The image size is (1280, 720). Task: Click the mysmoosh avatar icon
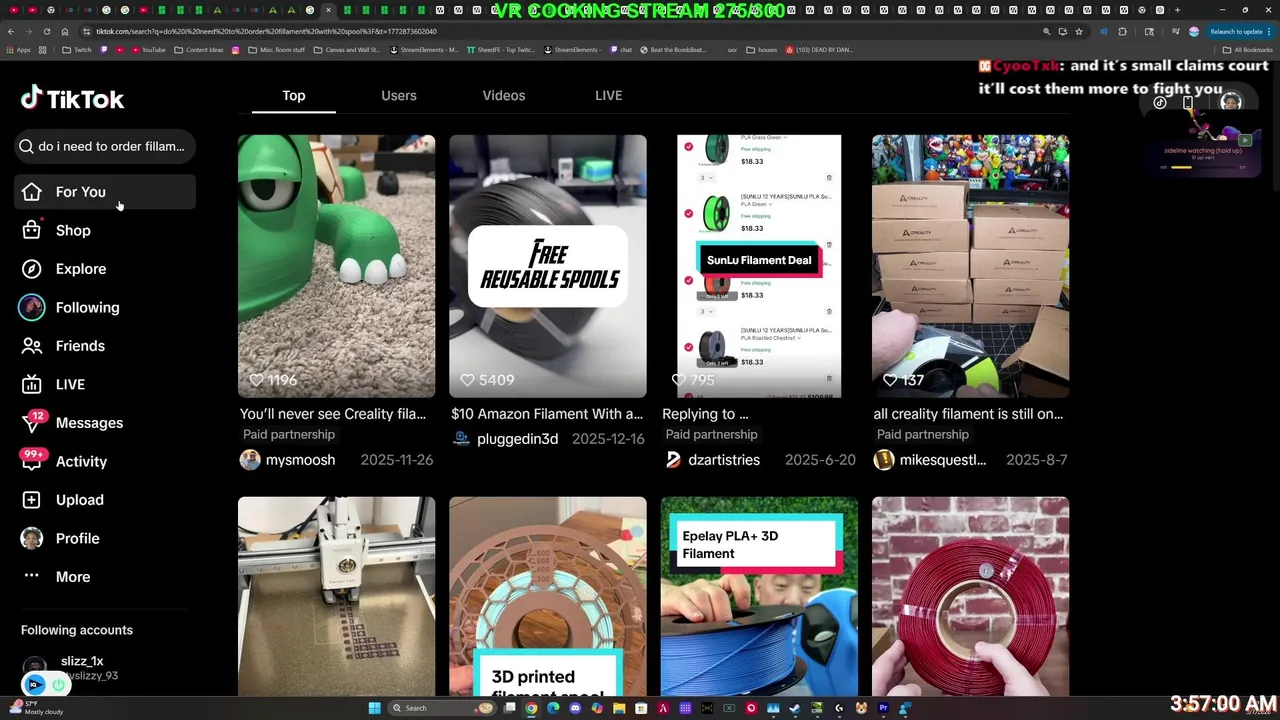250,460
